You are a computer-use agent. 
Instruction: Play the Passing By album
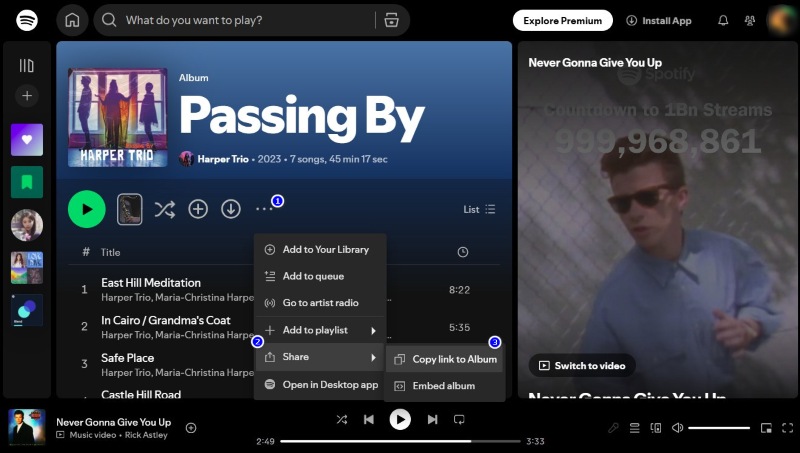87,209
